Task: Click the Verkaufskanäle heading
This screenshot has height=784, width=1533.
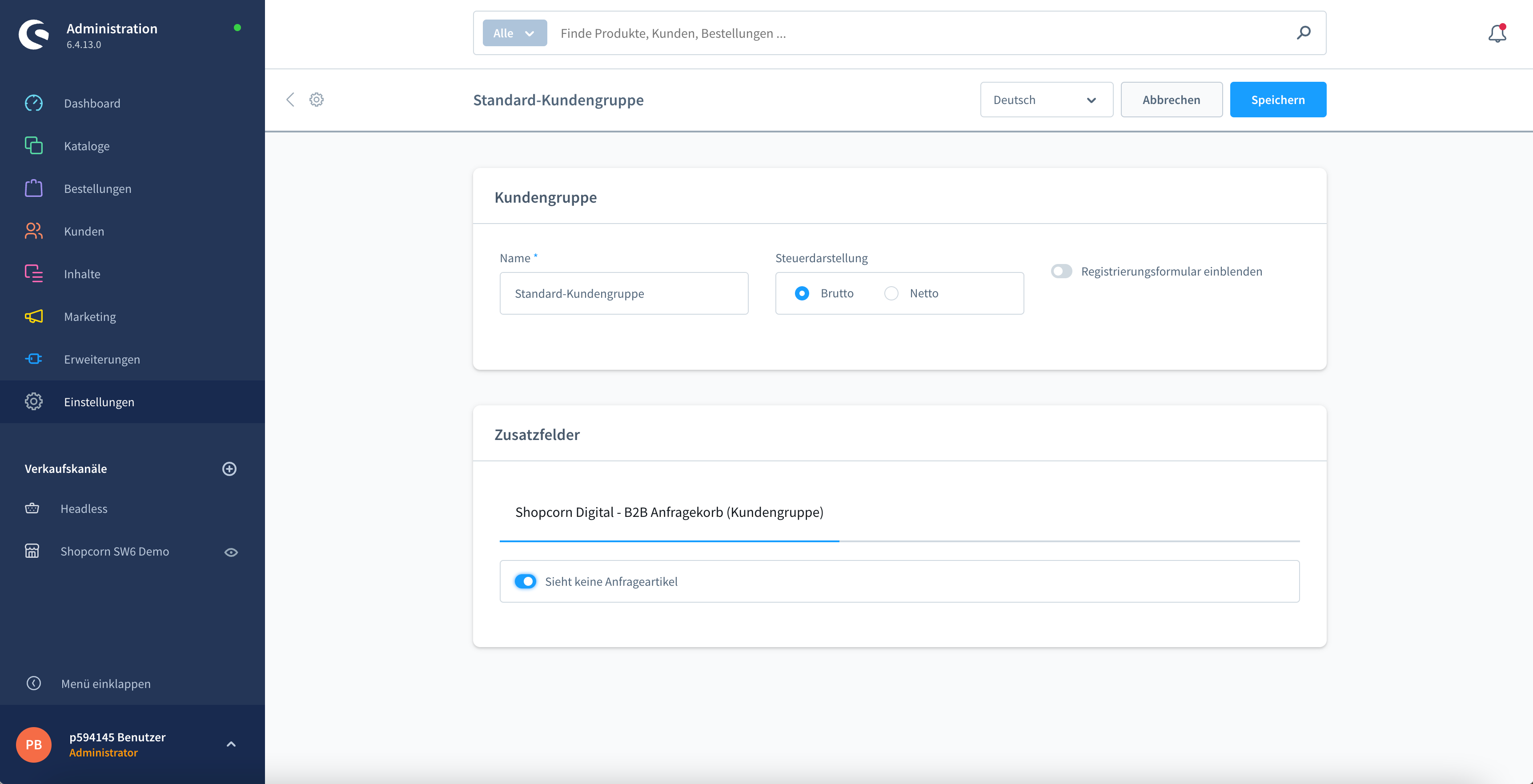Action: pos(66,469)
